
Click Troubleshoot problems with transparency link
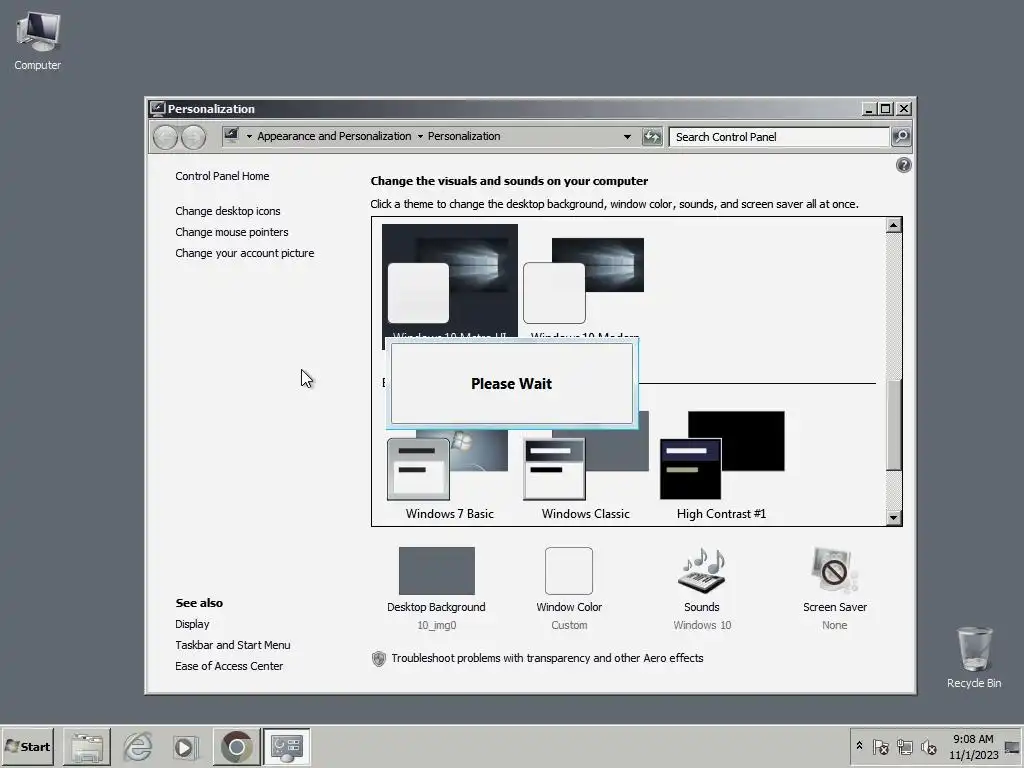tap(547, 658)
